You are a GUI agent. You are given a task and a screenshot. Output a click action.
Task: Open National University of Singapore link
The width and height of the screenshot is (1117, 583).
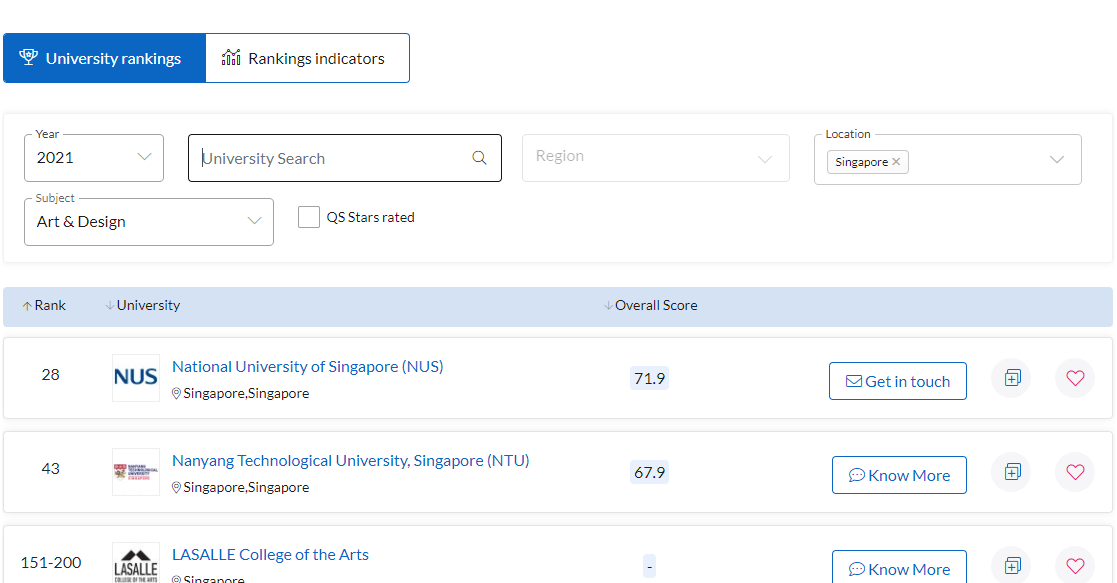307,367
